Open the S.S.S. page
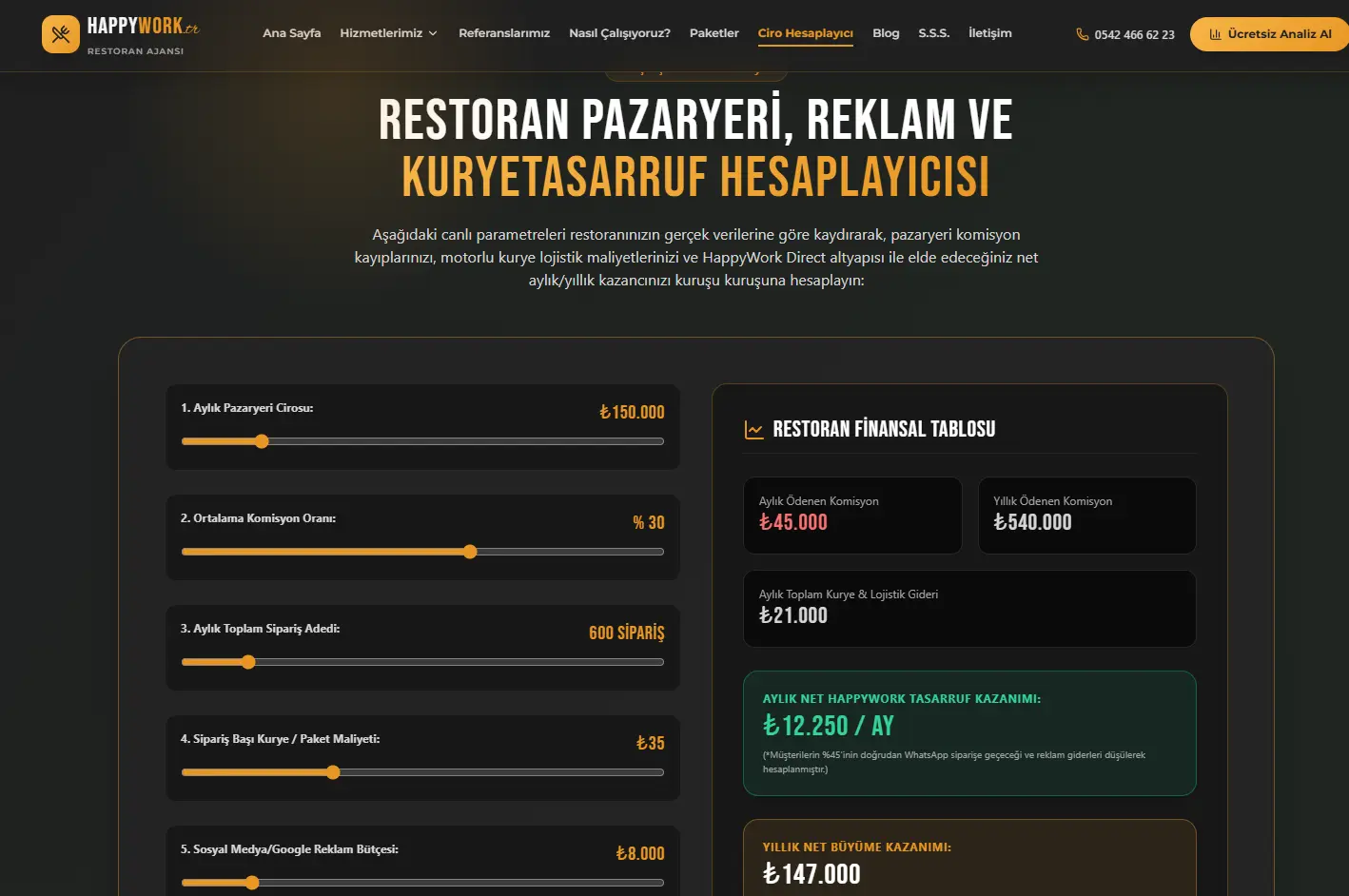The width and height of the screenshot is (1349, 896). click(x=933, y=33)
